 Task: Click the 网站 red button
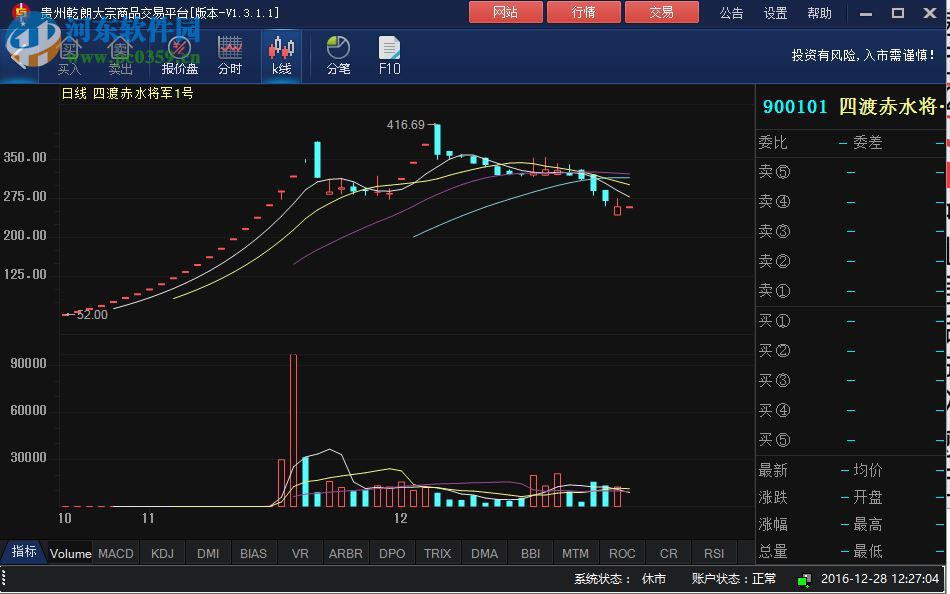tap(505, 12)
